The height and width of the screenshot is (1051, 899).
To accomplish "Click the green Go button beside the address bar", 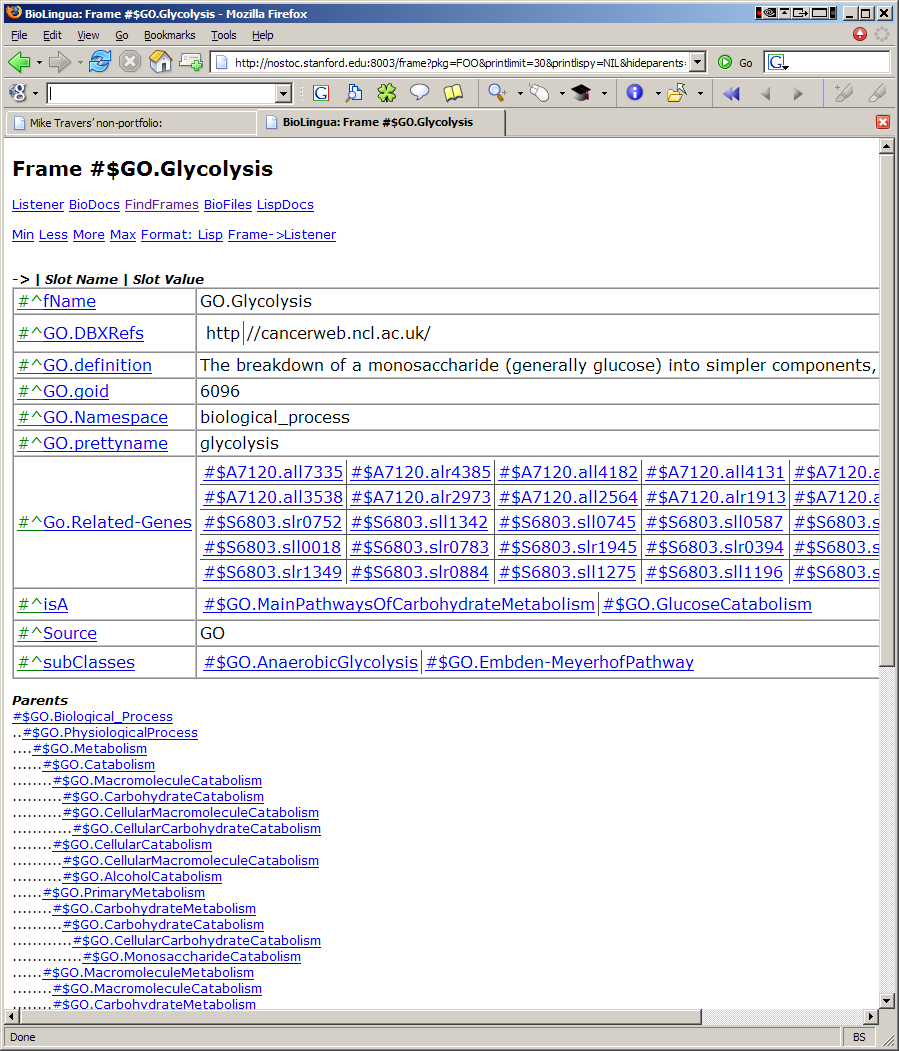I will pos(735,62).
